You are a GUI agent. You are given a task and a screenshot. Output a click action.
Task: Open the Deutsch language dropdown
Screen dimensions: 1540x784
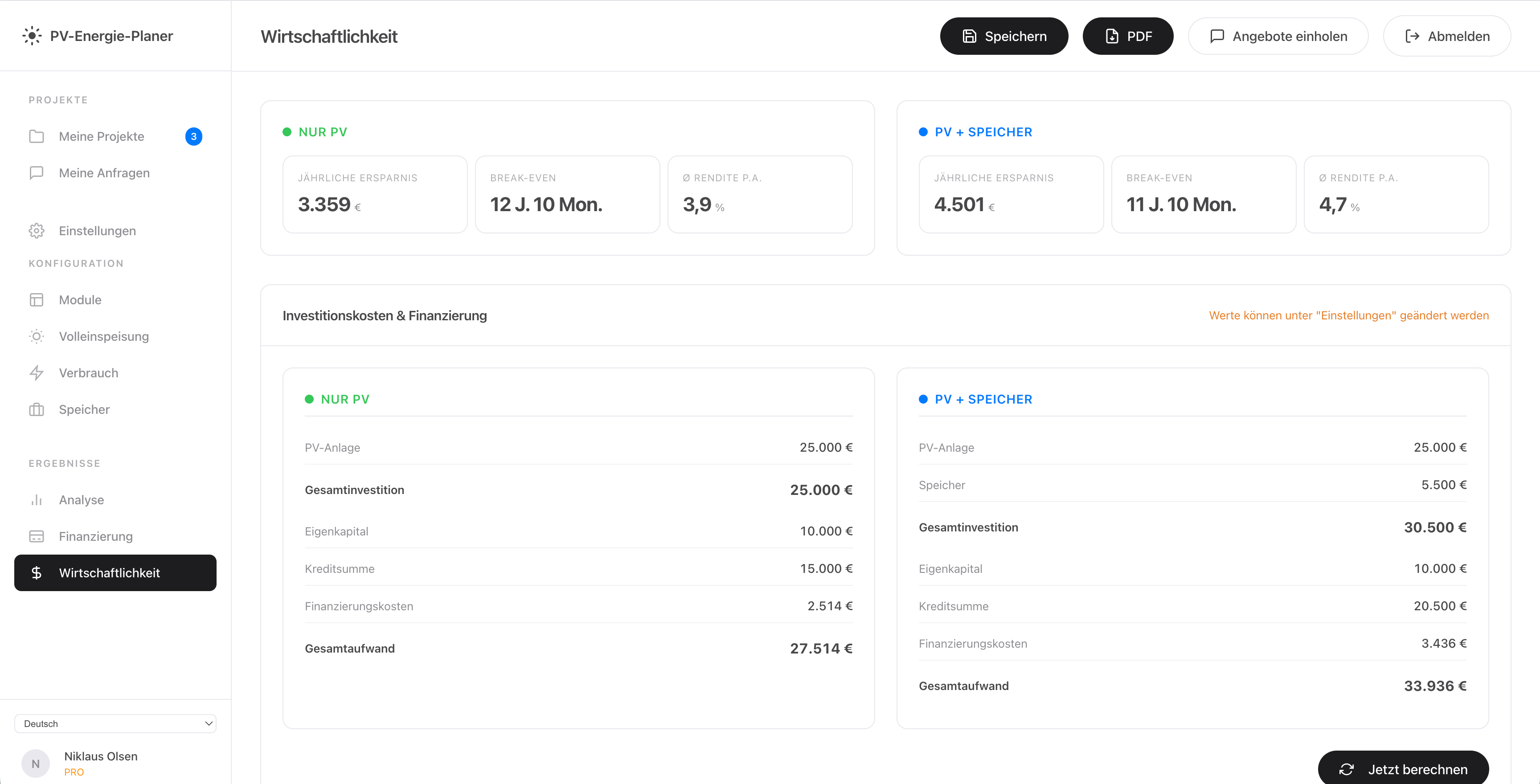click(x=115, y=724)
